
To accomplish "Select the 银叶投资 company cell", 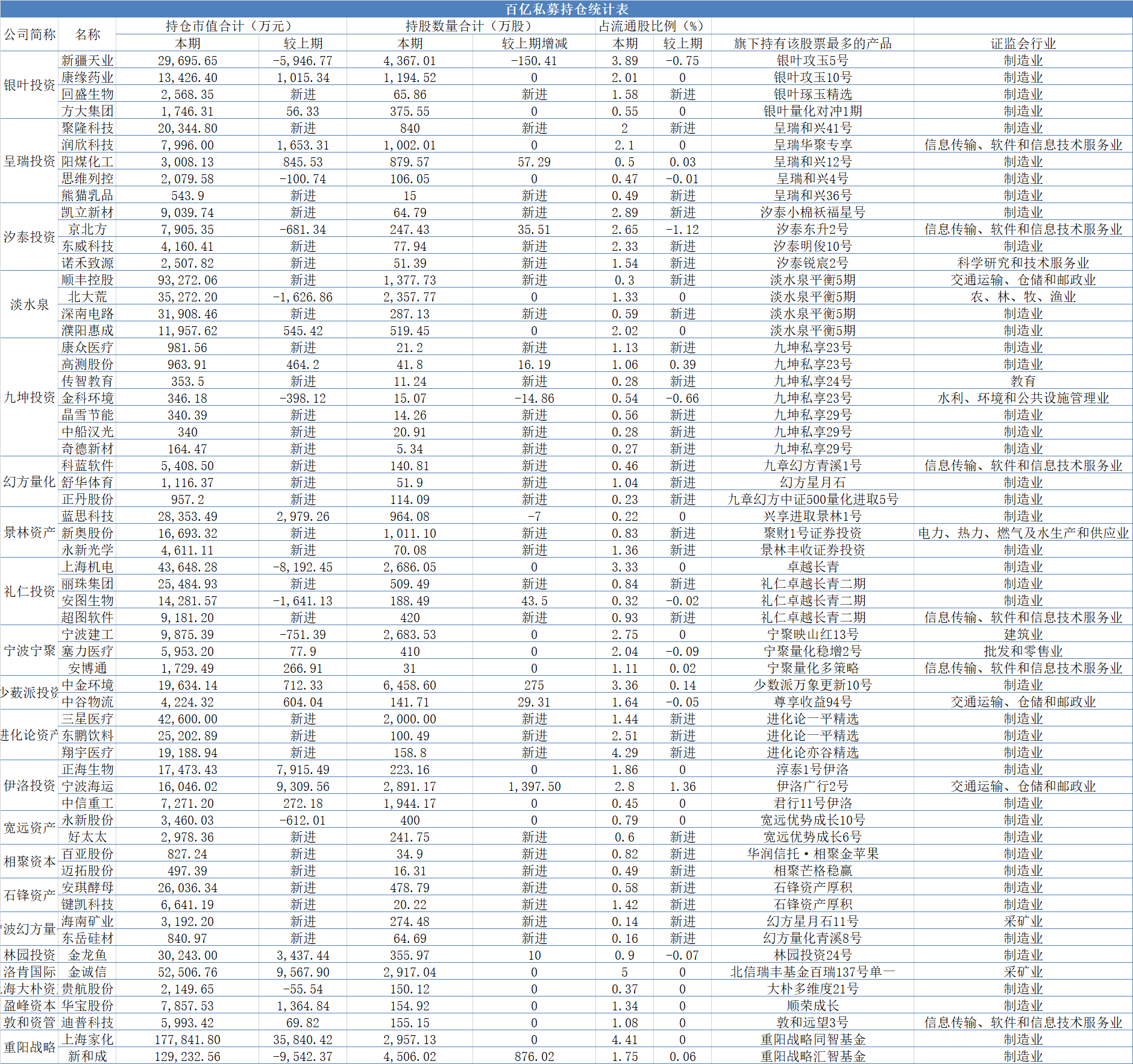I will click(x=30, y=85).
